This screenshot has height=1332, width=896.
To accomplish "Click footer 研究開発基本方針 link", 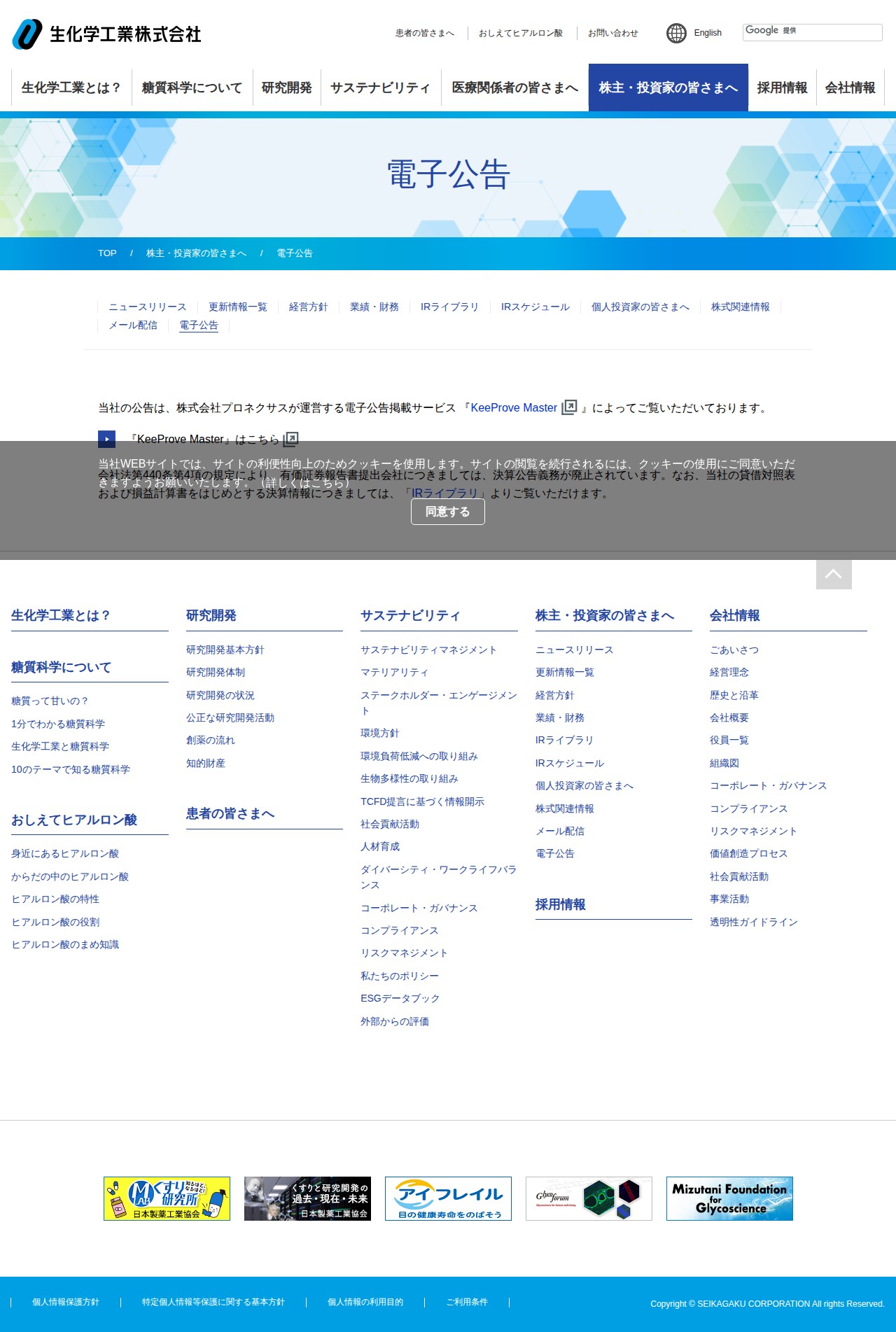I will point(225,650).
